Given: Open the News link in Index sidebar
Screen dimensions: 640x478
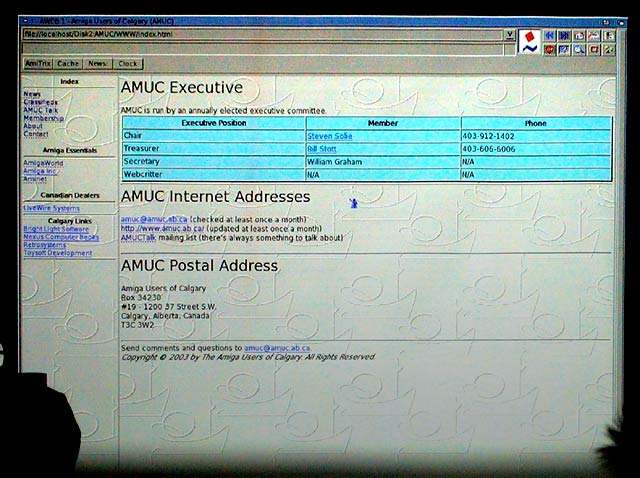Looking at the screenshot, I should pyautogui.click(x=32, y=94).
